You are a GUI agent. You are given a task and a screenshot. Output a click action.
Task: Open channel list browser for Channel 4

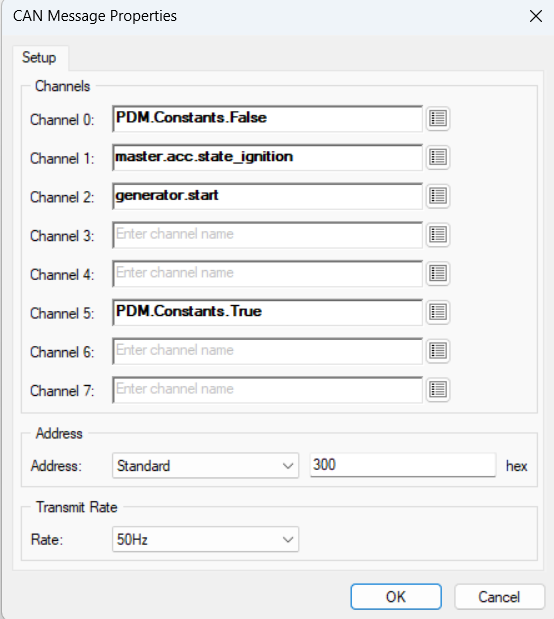pos(438,273)
